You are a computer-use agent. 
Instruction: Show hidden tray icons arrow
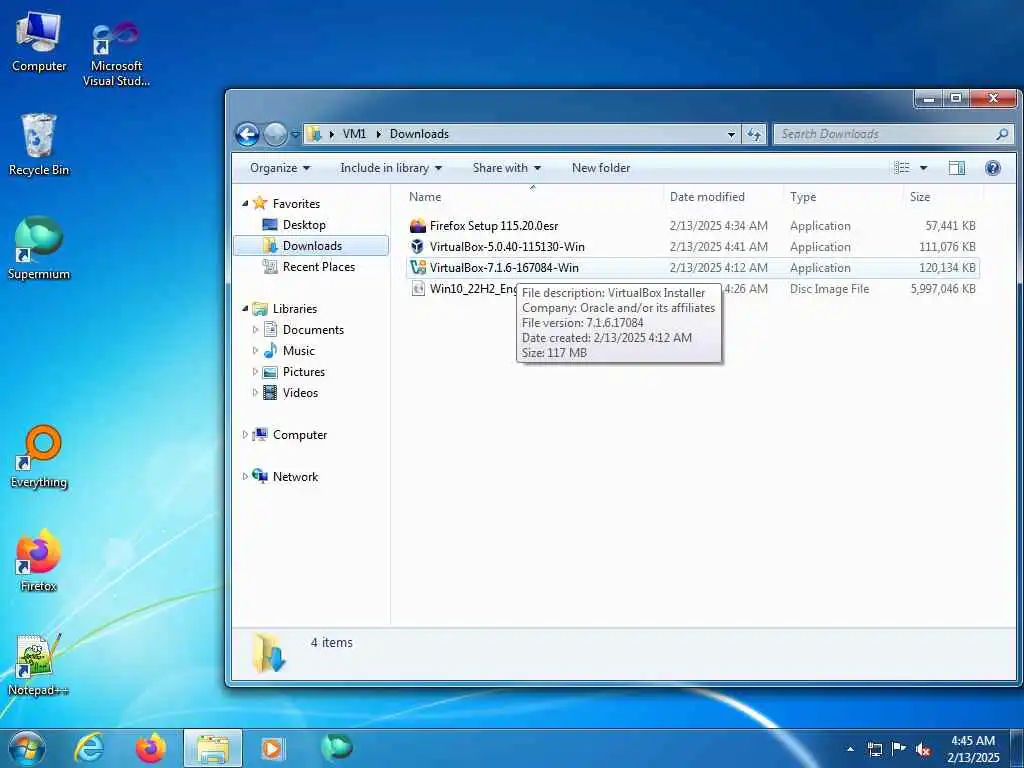click(850, 750)
